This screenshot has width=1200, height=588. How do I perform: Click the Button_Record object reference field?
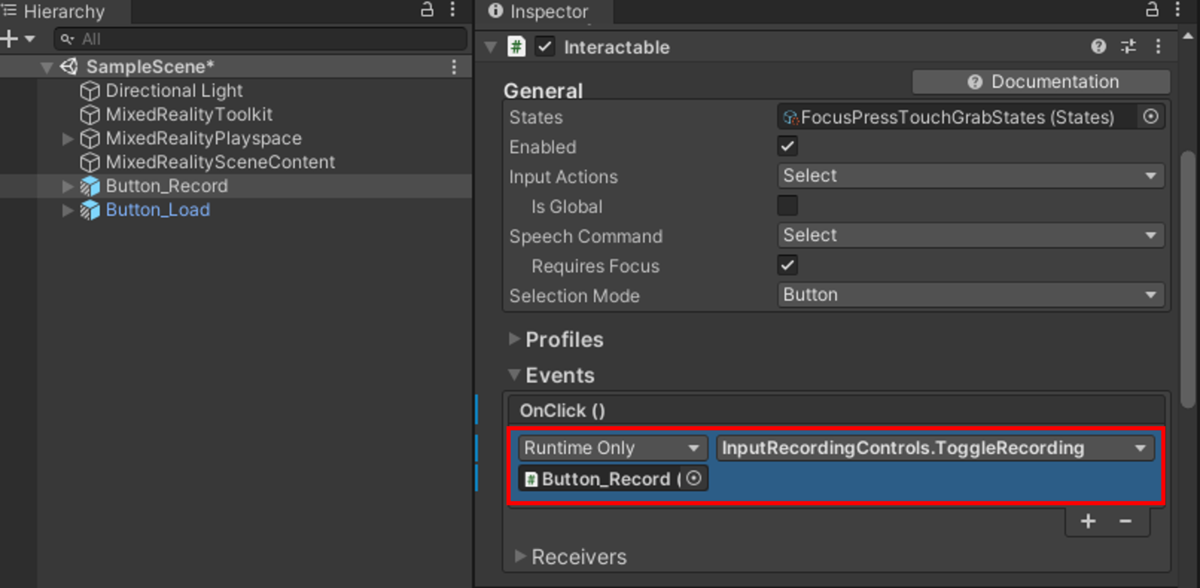[x=600, y=479]
